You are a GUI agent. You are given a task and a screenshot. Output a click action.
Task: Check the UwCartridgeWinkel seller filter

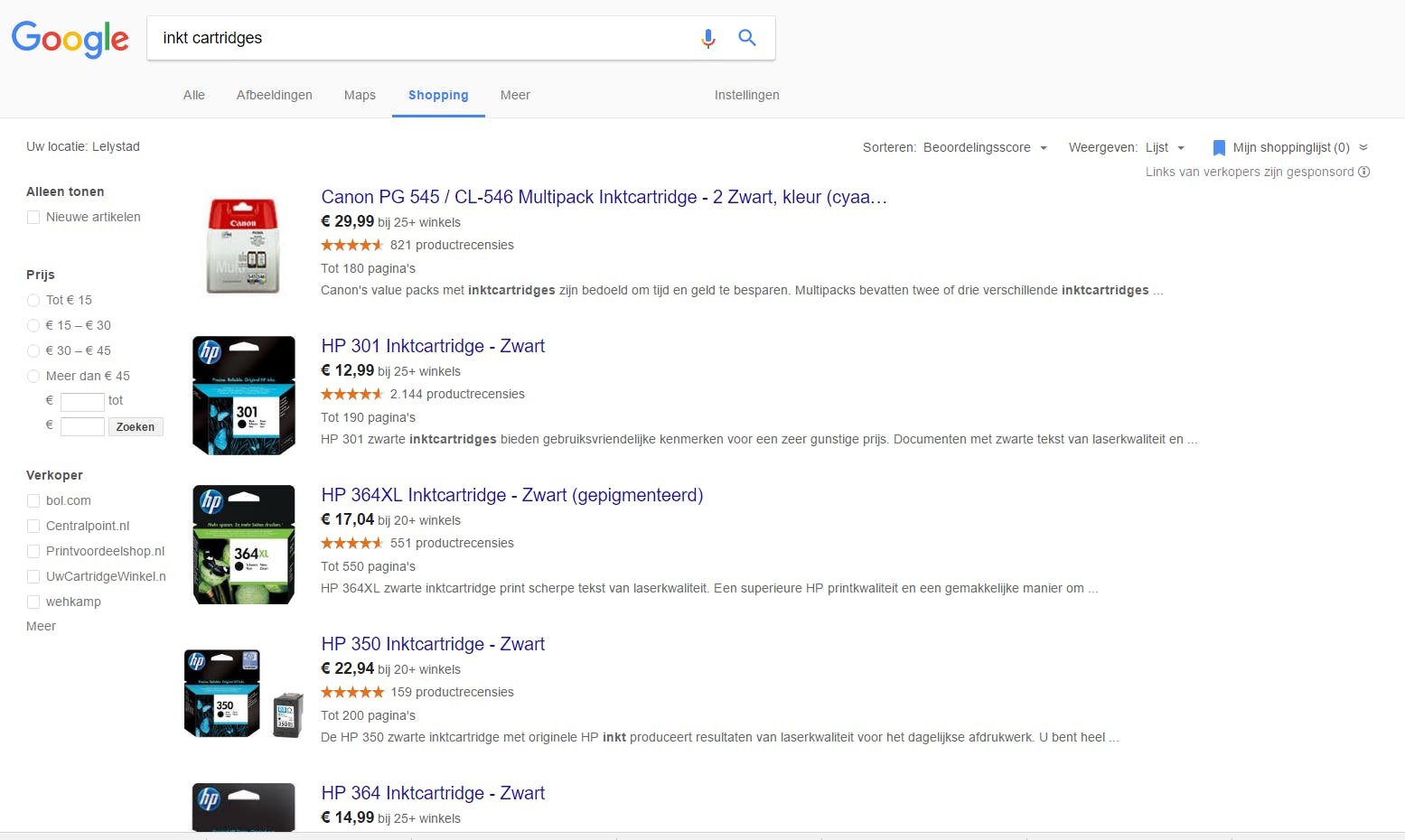point(33,577)
